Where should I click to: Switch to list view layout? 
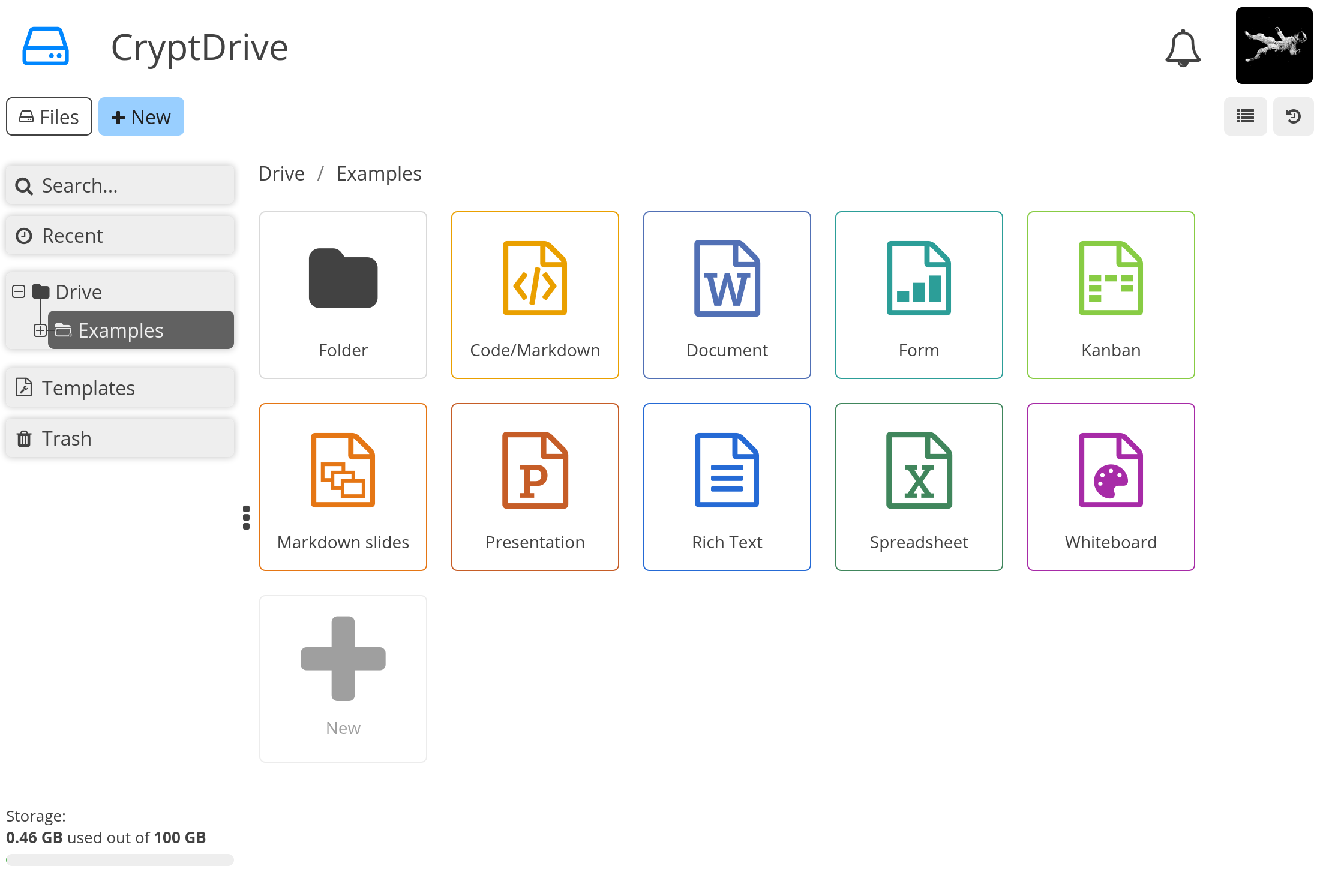[x=1246, y=117]
